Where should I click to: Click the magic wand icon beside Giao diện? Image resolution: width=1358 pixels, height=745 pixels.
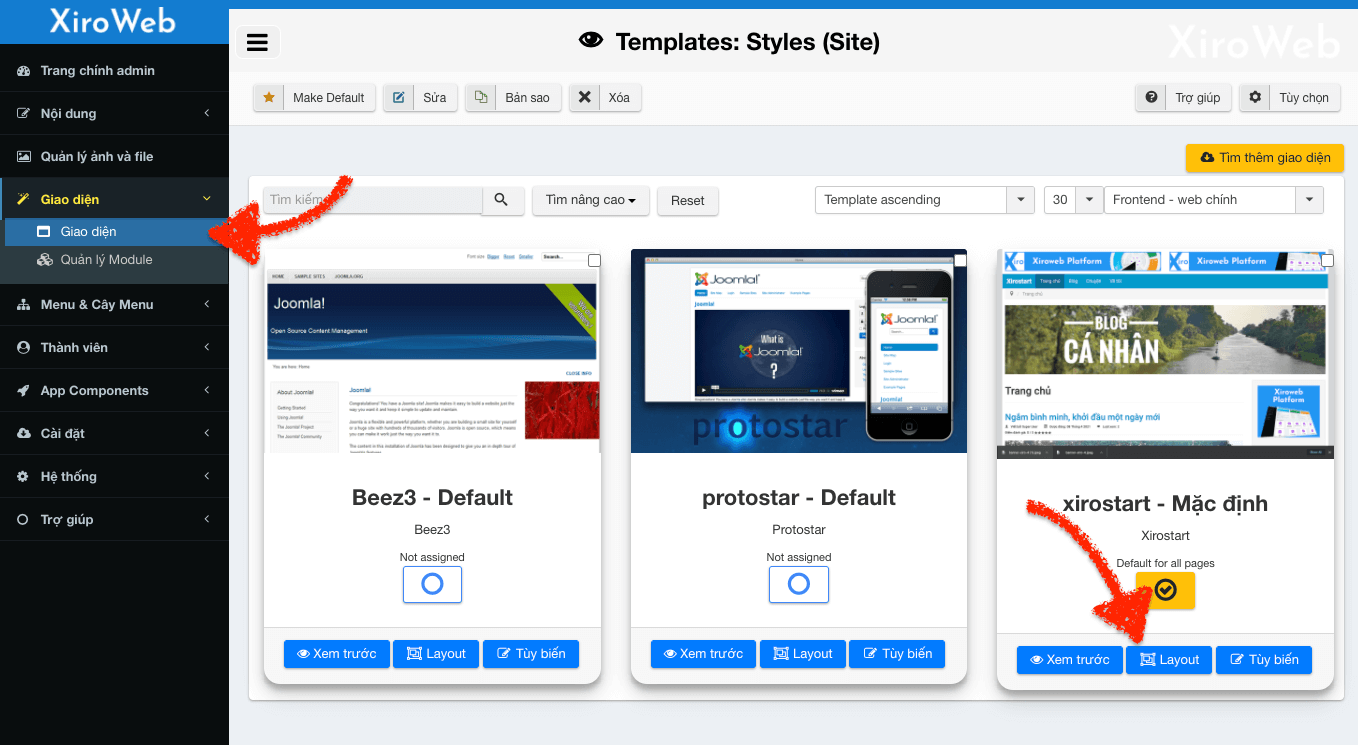pyautogui.click(x=23, y=200)
